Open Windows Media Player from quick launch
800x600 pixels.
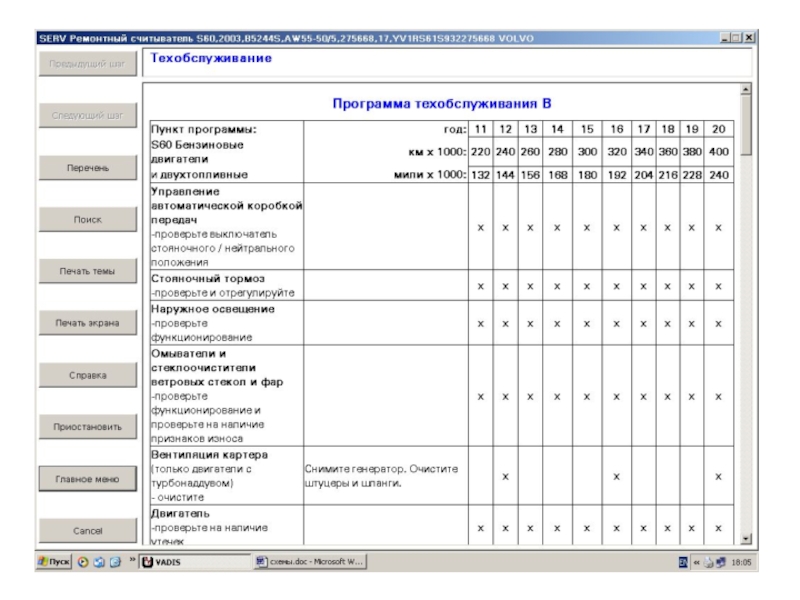pos(83,562)
